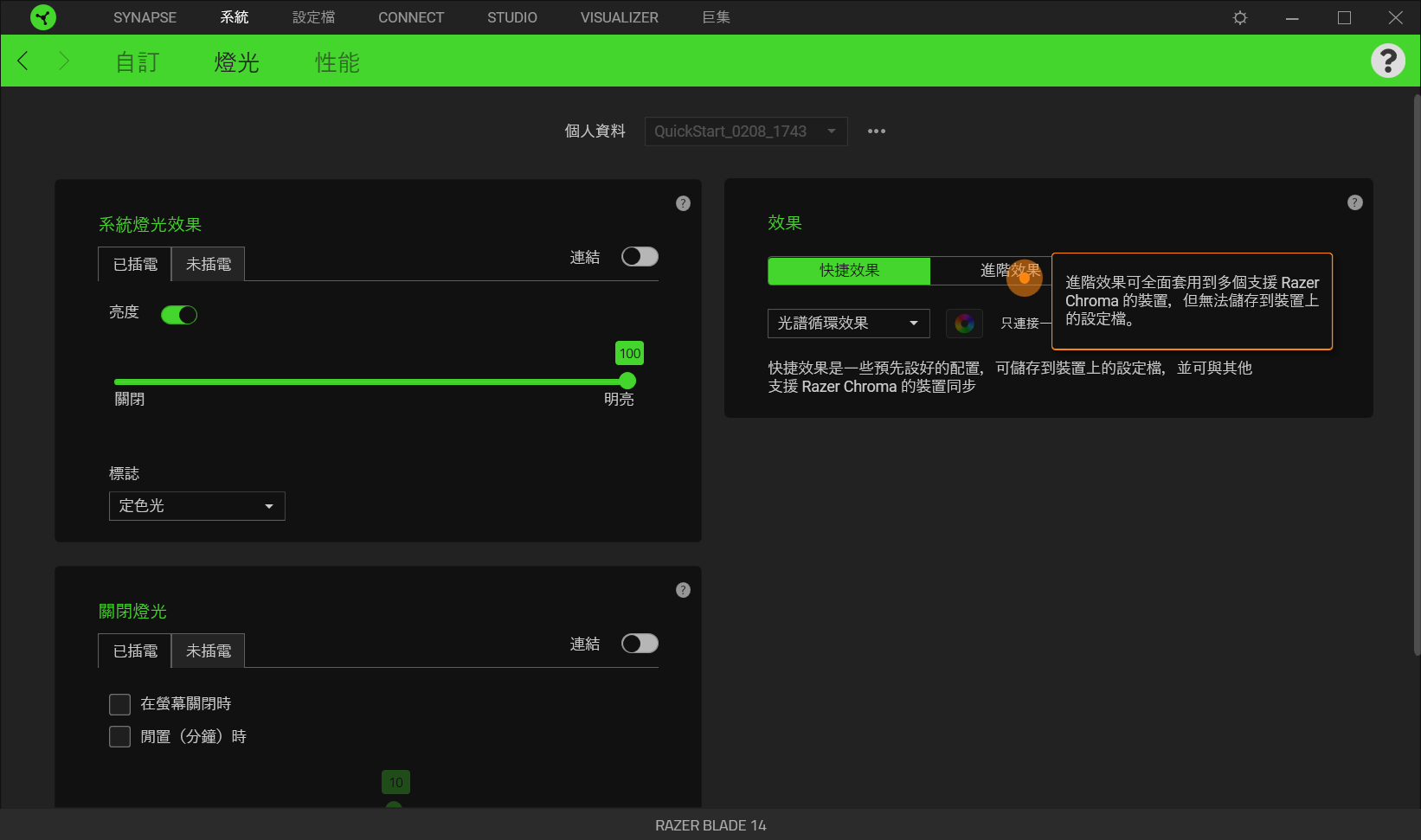Screen dimensions: 1421x840
Task: Check the 在螢幕關閉時 checkbox
Action: (x=120, y=704)
